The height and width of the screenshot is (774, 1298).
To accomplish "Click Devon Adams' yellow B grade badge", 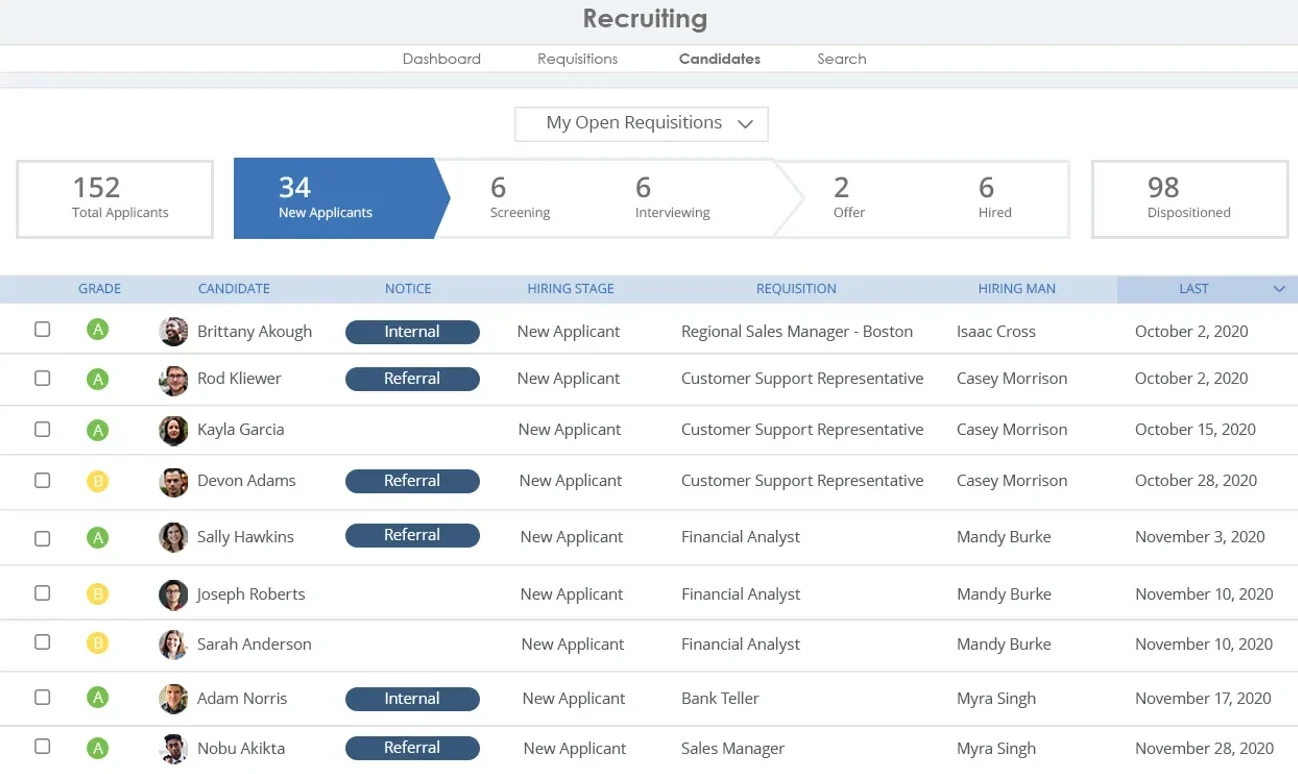I will click(98, 481).
